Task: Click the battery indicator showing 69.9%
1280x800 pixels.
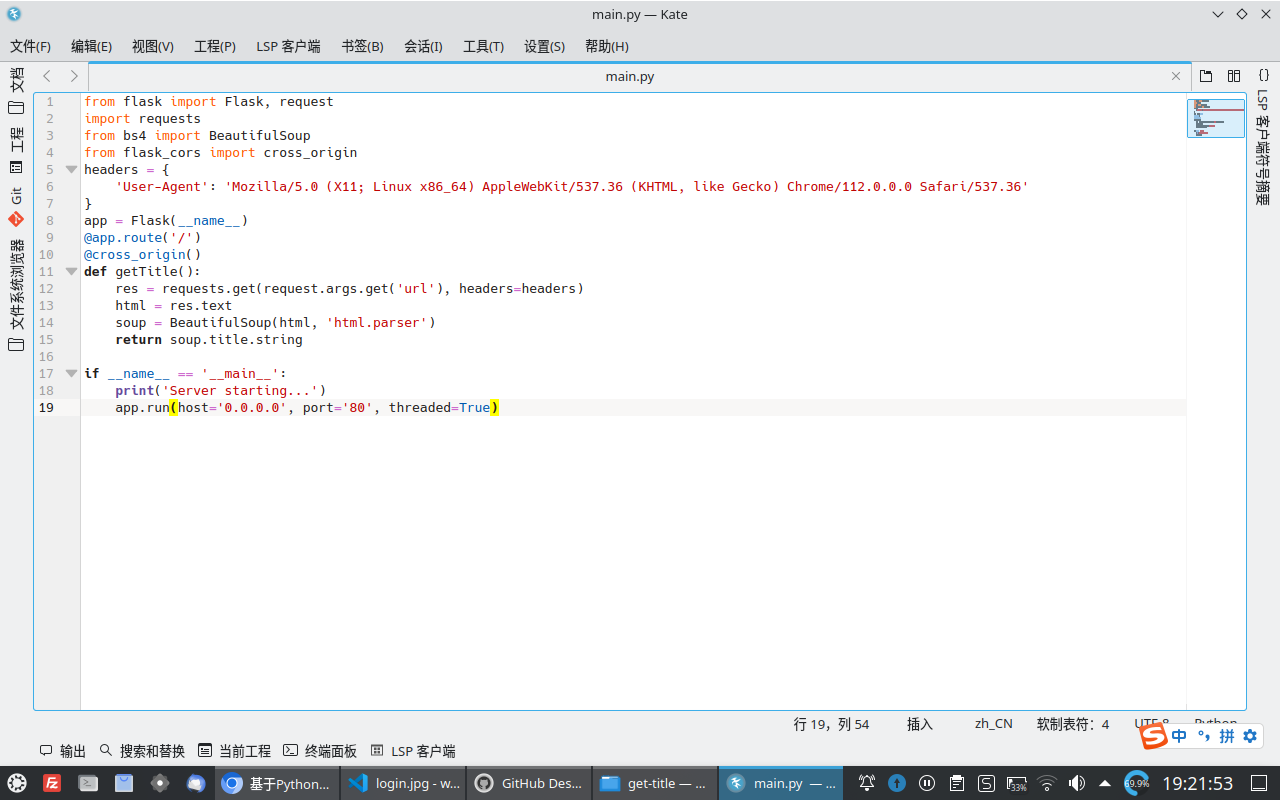Action: coord(1135,783)
